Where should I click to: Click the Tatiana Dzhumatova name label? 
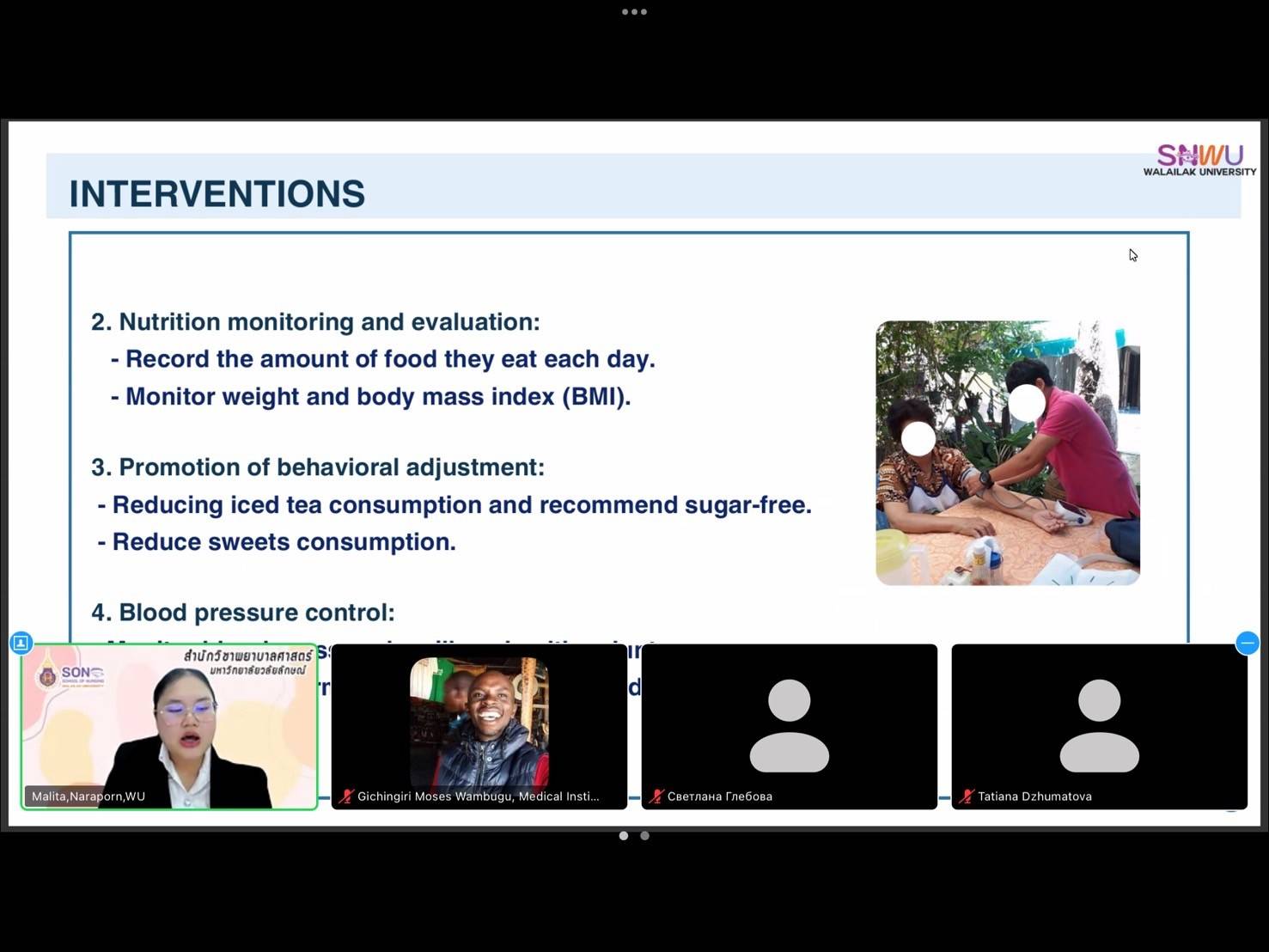pos(1034,796)
